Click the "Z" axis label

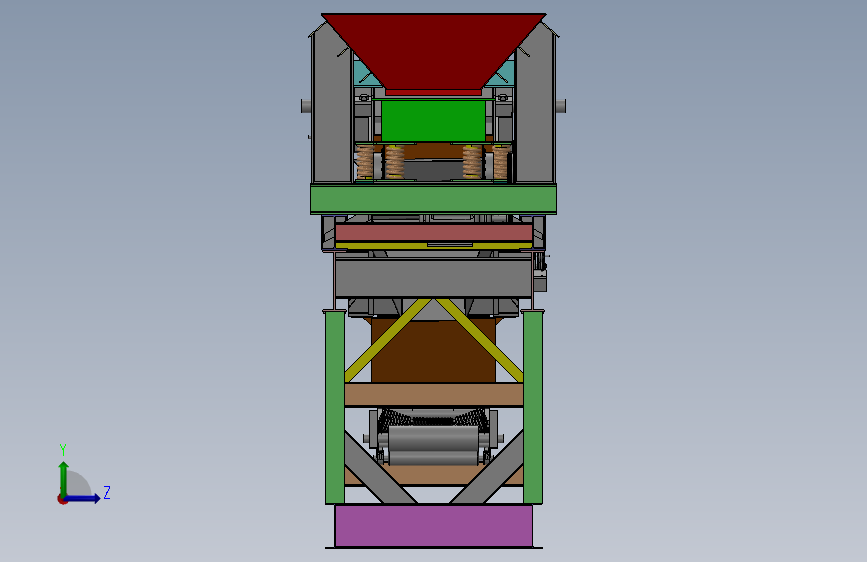tap(107, 492)
